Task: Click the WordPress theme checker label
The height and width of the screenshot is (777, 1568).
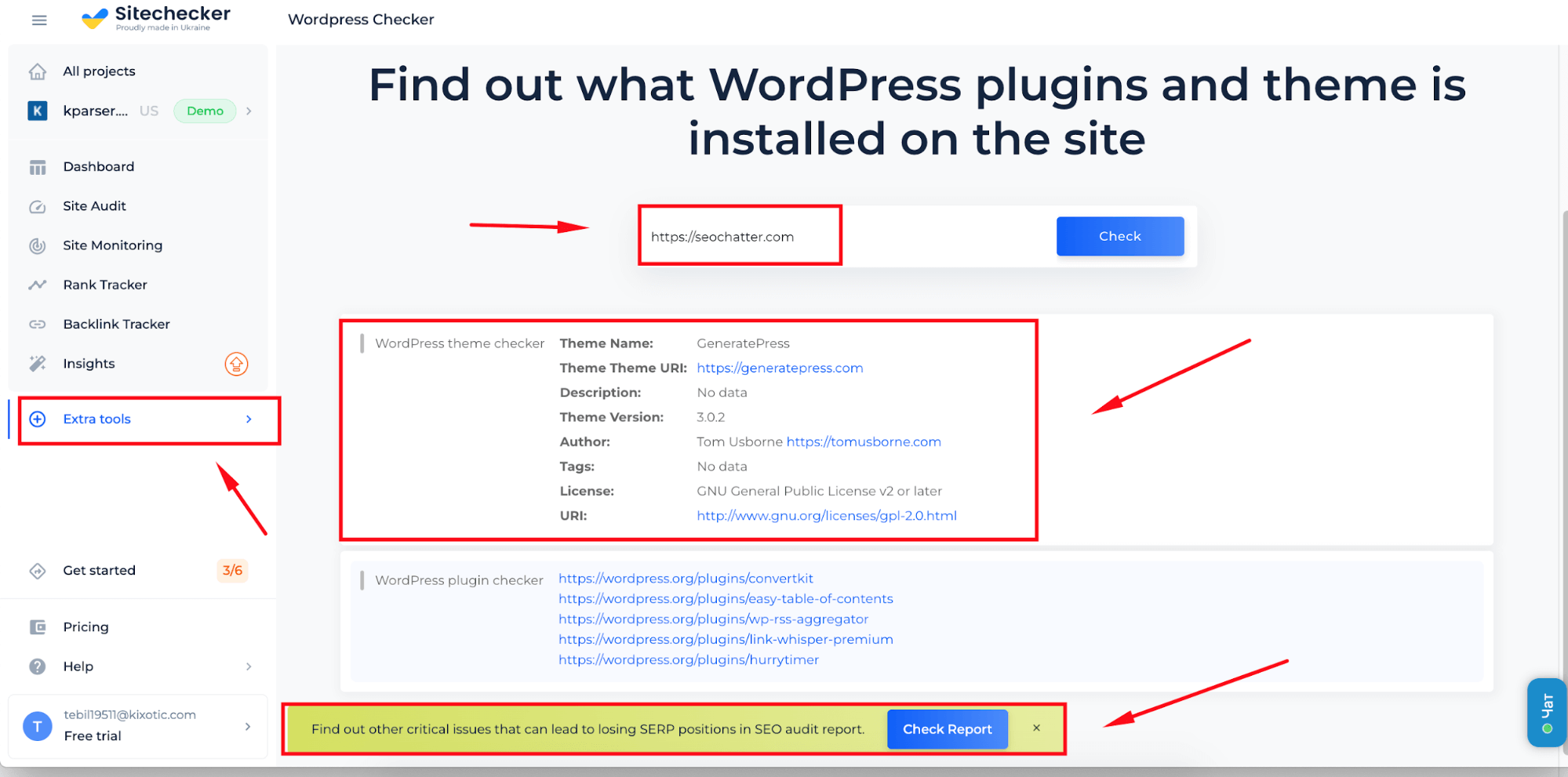Action: coord(460,343)
